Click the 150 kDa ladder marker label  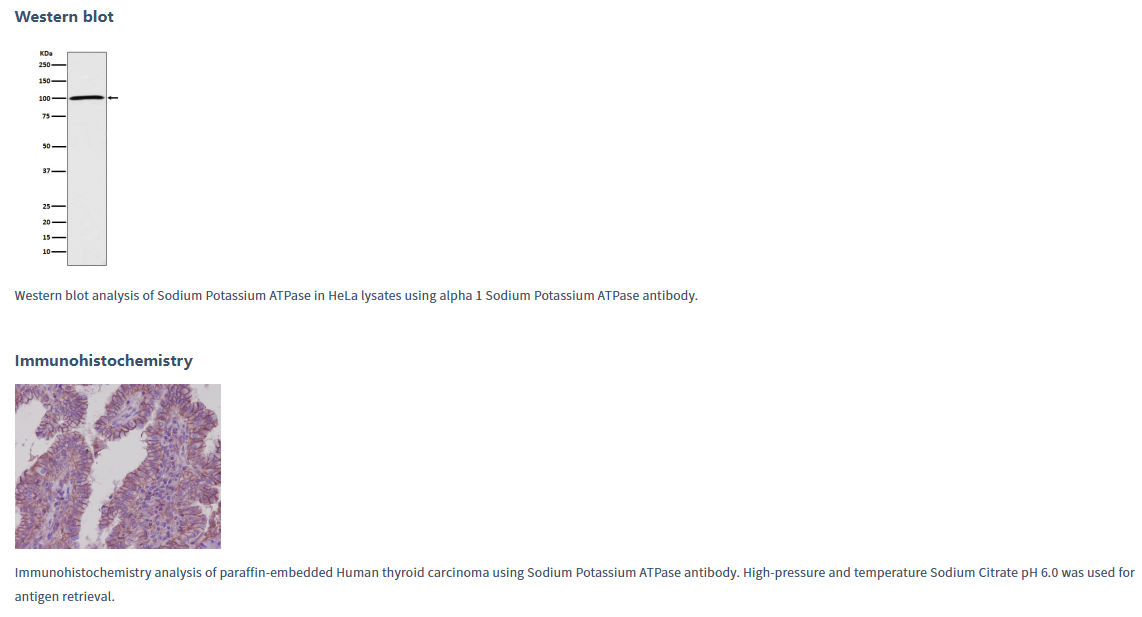[x=44, y=81]
